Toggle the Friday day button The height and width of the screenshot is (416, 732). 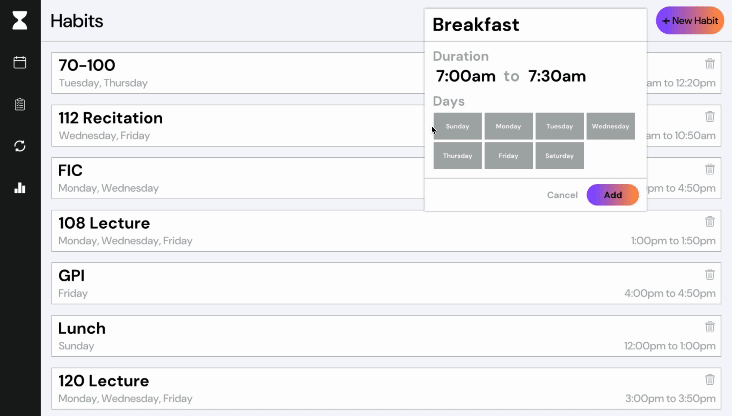tap(508, 155)
